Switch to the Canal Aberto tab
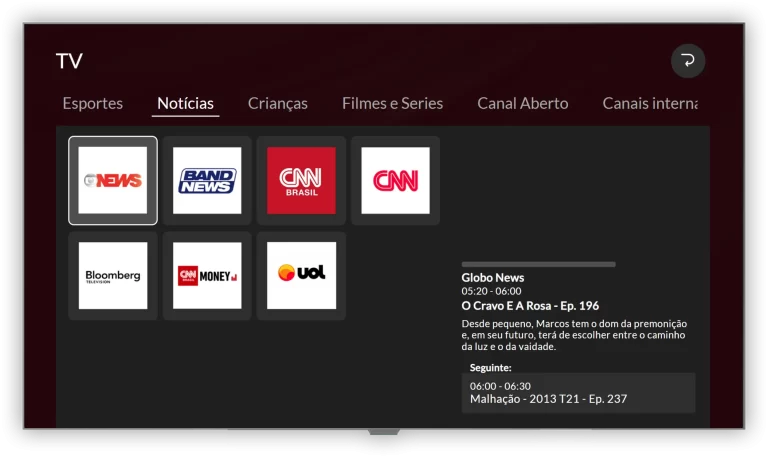768x457 pixels. point(522,104)
